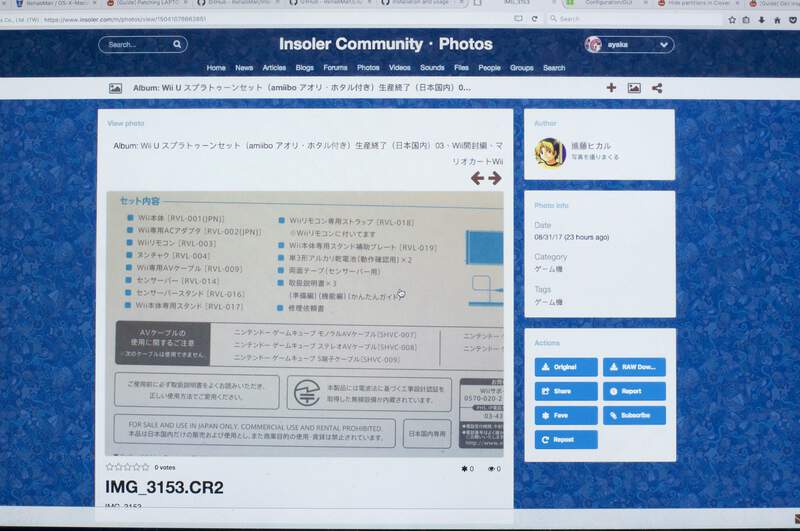Click the Report button

[634, 391]
